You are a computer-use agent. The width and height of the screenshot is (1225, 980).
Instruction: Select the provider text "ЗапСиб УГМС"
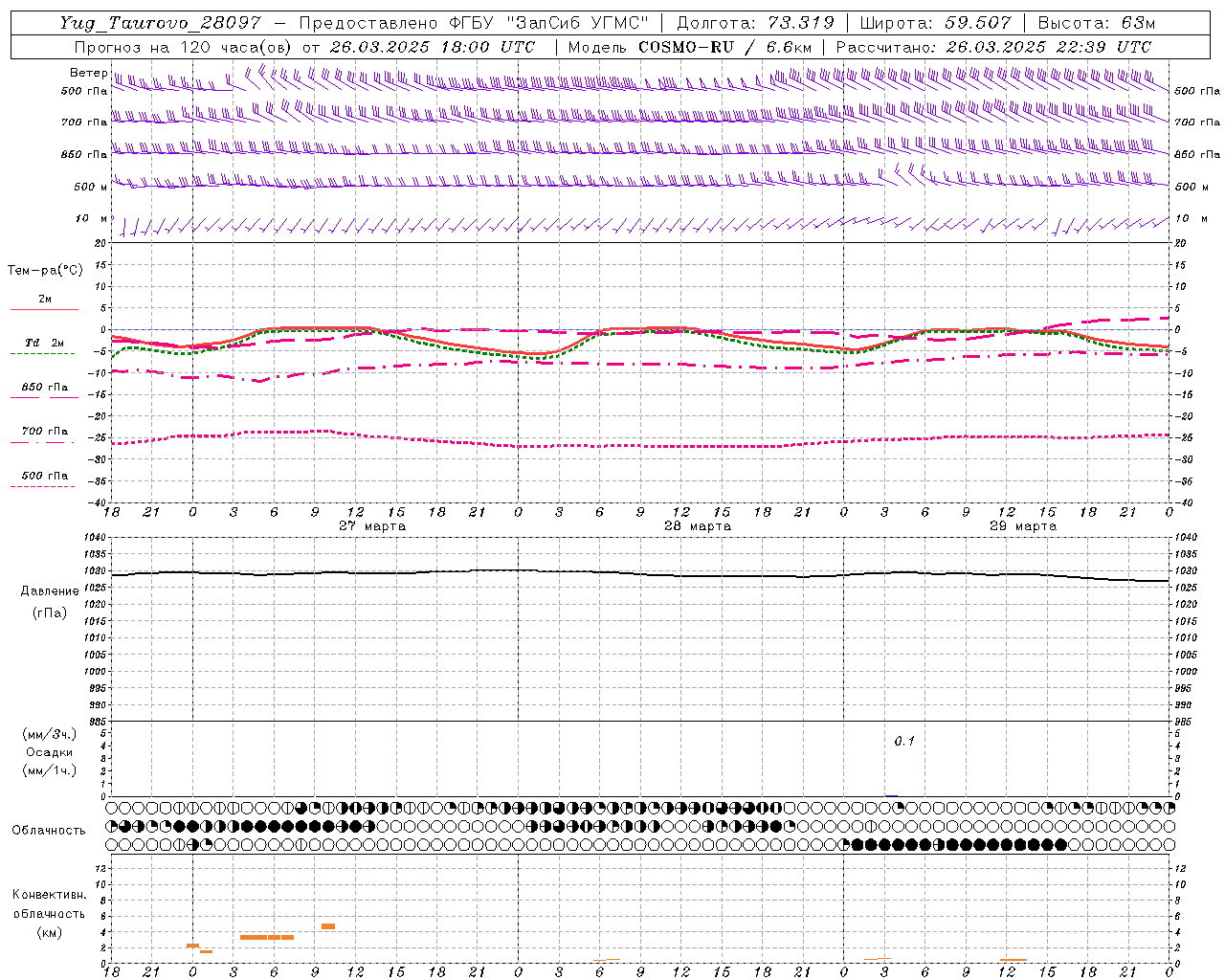click(580, 23)
